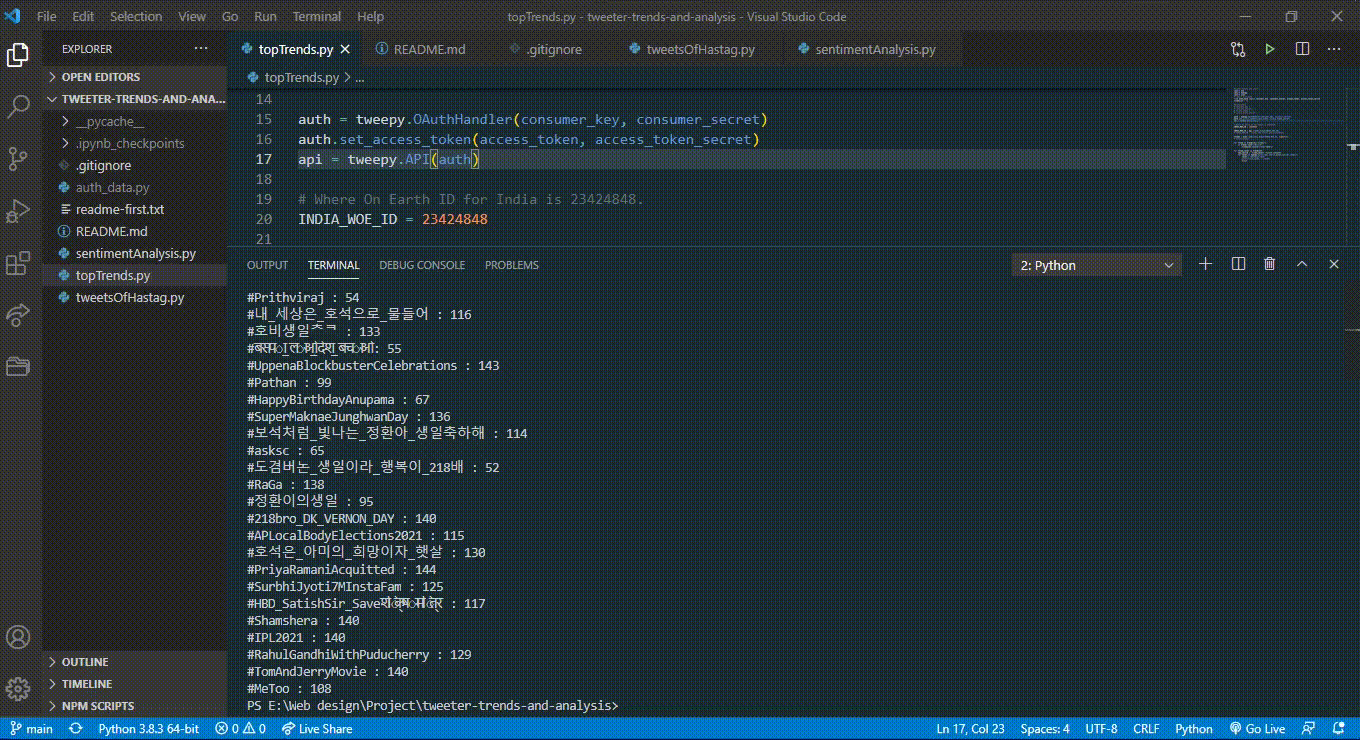Expand the .ipynb_checkpoints folder
Image resolution: width=1360 pixels, height=740 pixels.
coord(135,143)
